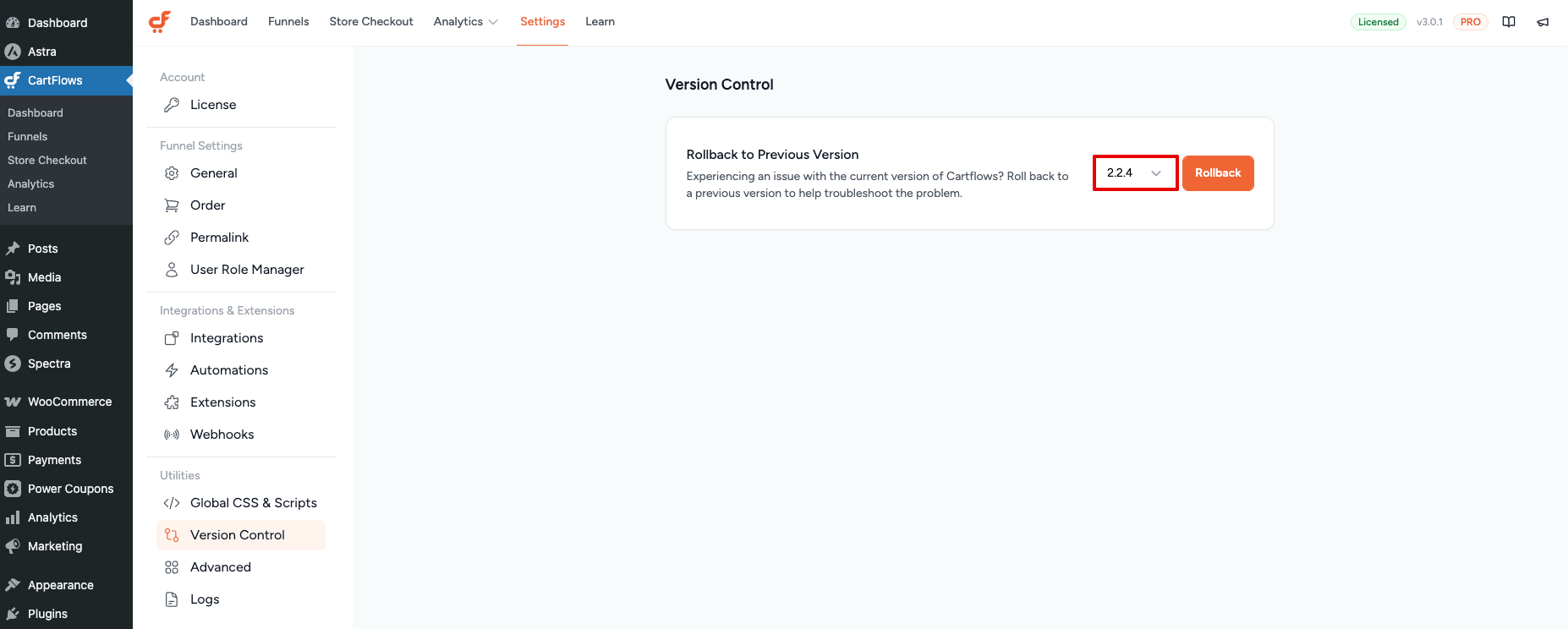Open the Store Checkout top tab
Viewport: 1568px width, 629px height.
(x=371, y=22)
